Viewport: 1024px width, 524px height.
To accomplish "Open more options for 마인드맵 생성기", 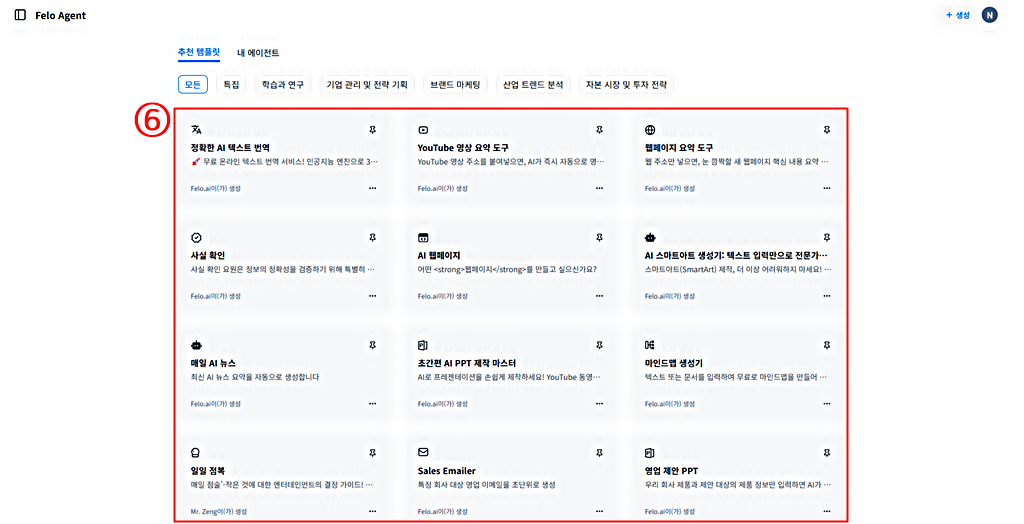I will (x=827, y=404).
